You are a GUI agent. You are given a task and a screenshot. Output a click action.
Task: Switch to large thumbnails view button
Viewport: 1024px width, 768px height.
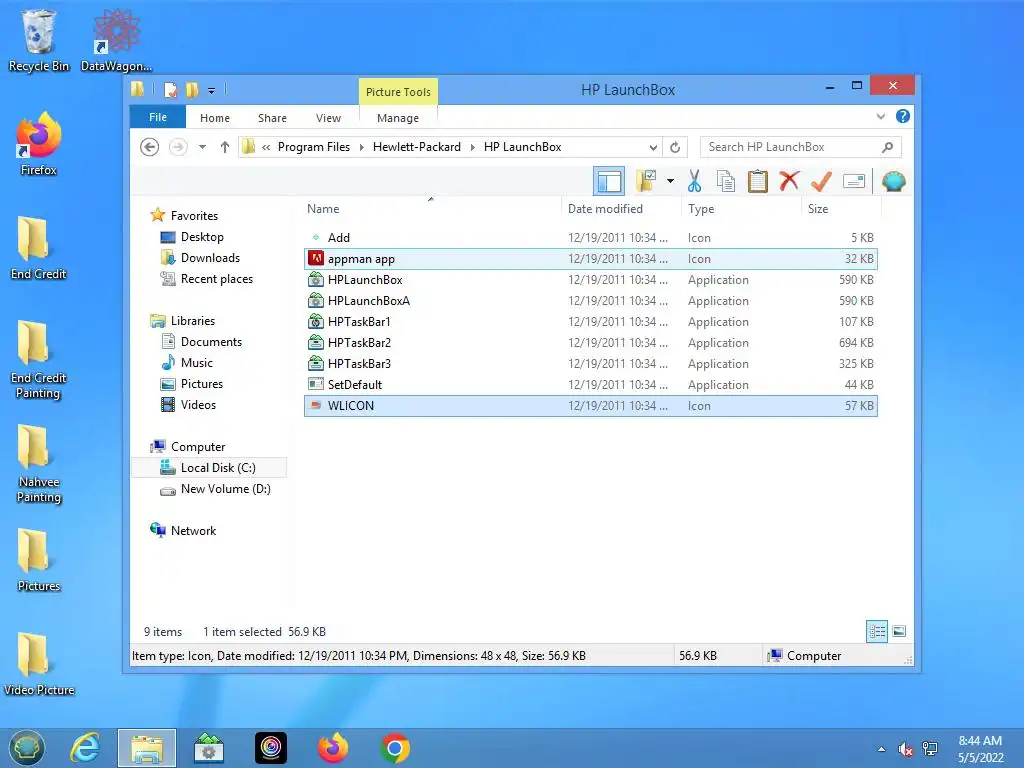tap(899, 631)
